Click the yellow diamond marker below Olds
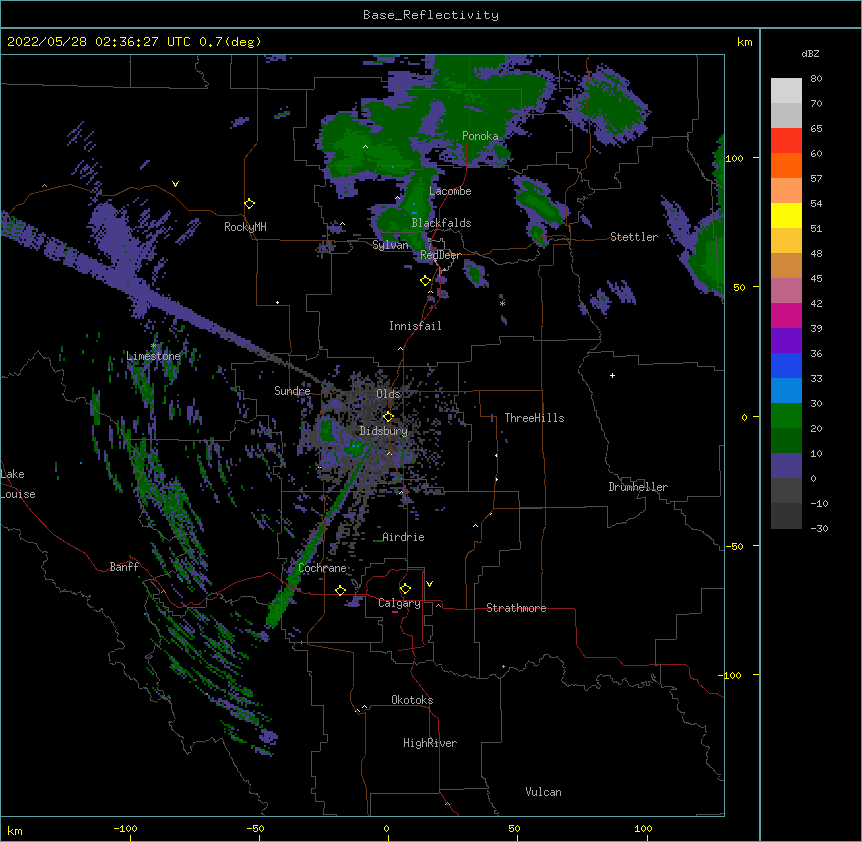This screenshot has height=842, width=862. pyautogui.click(x=388, y=417)
